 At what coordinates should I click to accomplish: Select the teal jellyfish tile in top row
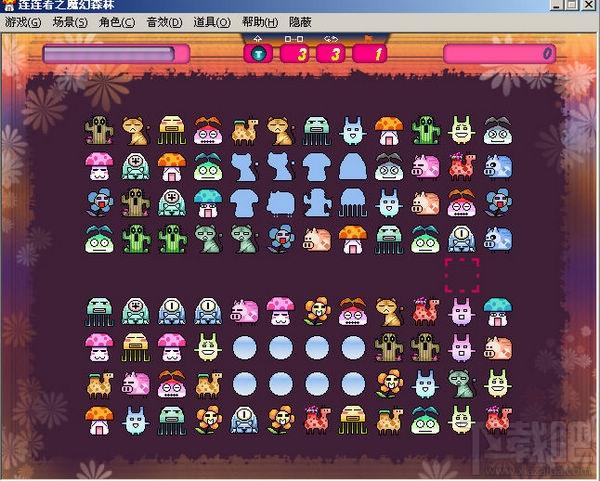point(317,131)
